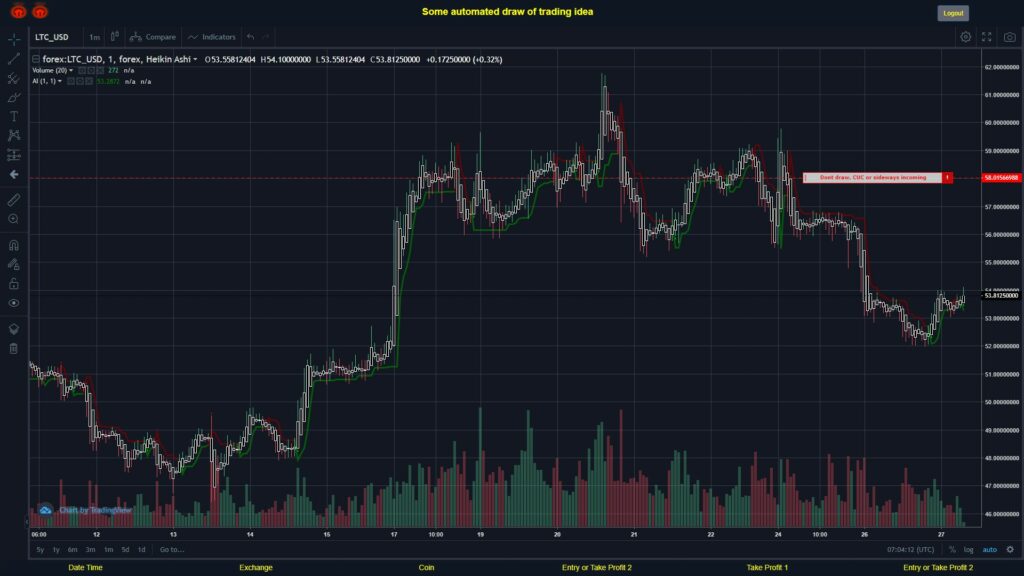Viewport: 1024px width, 576px height.
Task: Select the Text annotation tool
Action: tap(14, 116)
